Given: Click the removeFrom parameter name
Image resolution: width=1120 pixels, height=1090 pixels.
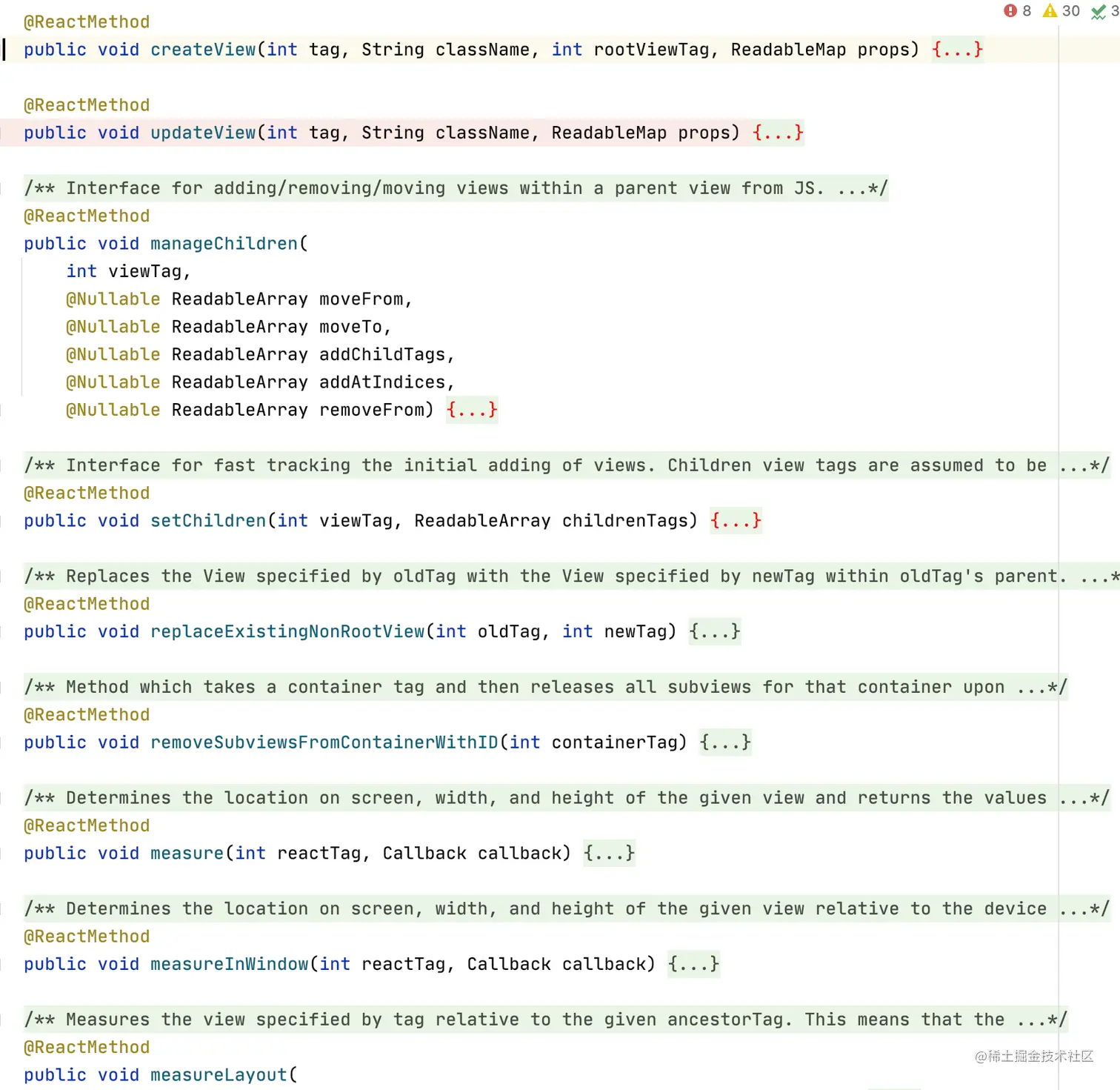Looking at the screenshot, I should (x=372, y=410).
